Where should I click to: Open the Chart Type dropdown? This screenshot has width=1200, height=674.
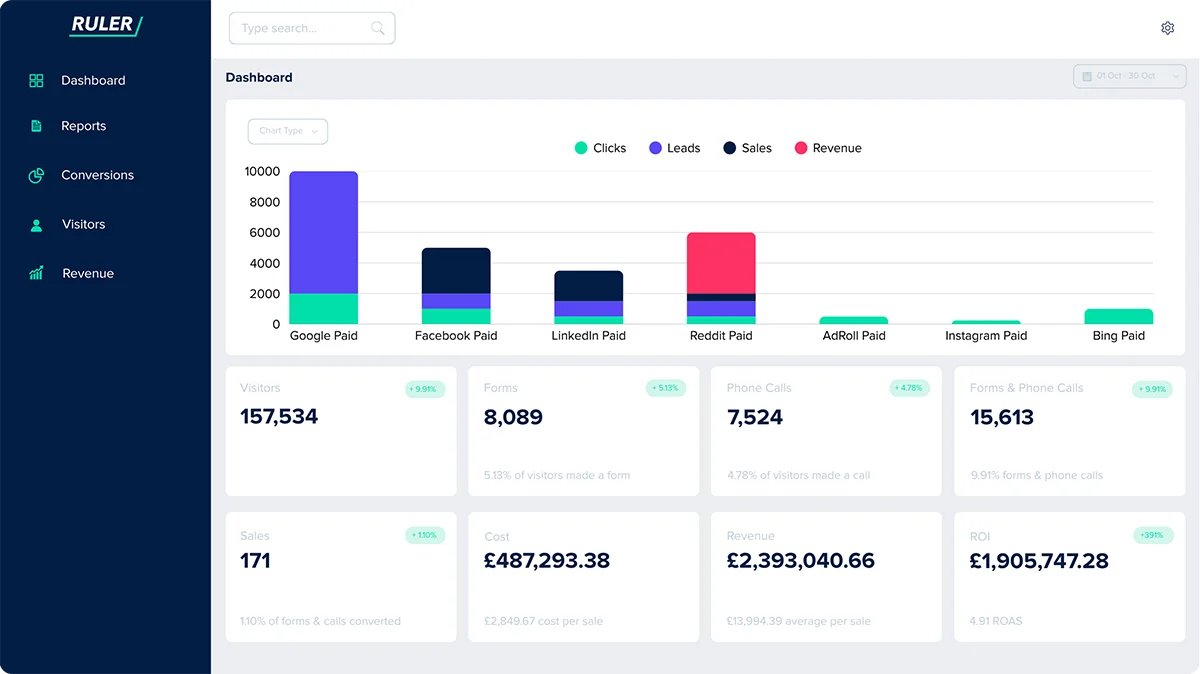pyautogui.click(x=288, y=131)
